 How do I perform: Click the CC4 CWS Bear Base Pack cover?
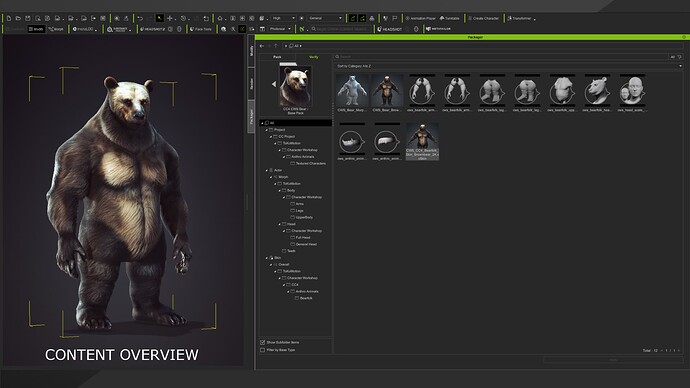coord(295,86)
